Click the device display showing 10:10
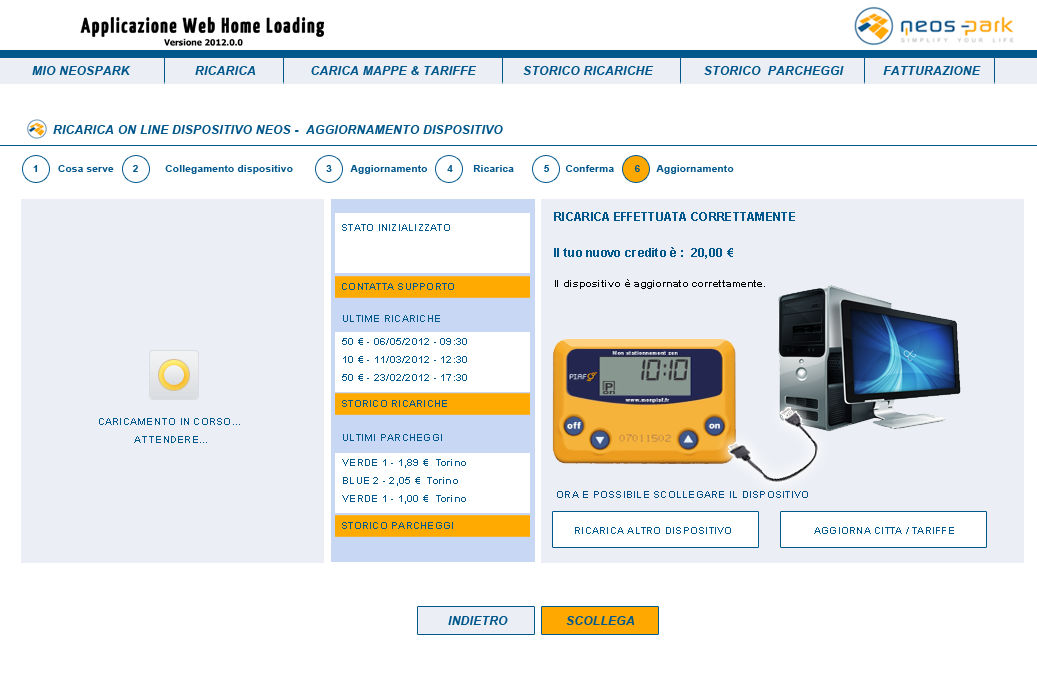The height and width of the screenshot is (684, 1037). click(645, 376)
